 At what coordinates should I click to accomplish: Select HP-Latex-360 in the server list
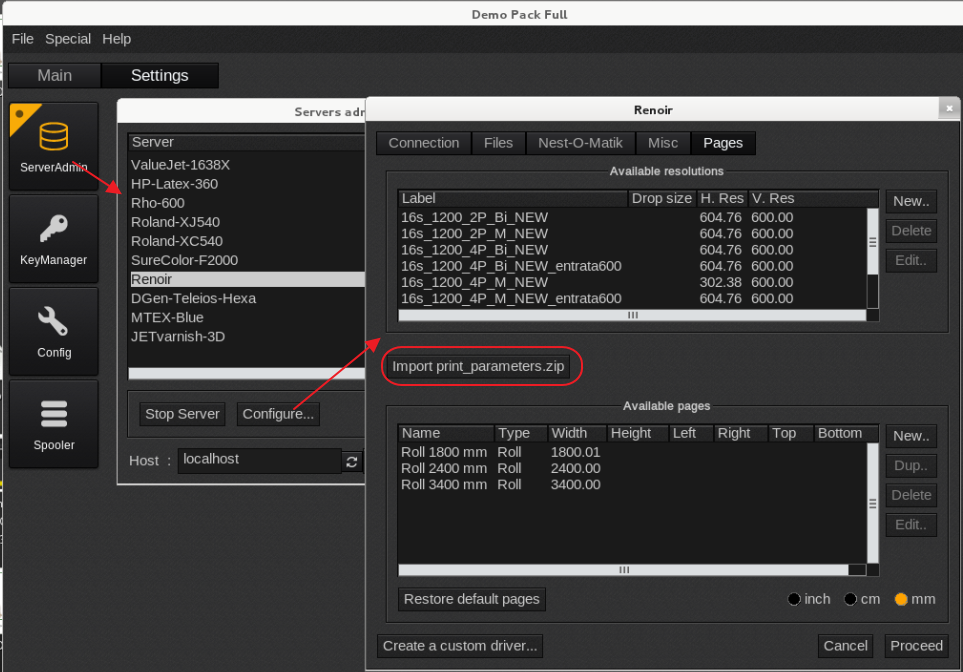point(174,184)
